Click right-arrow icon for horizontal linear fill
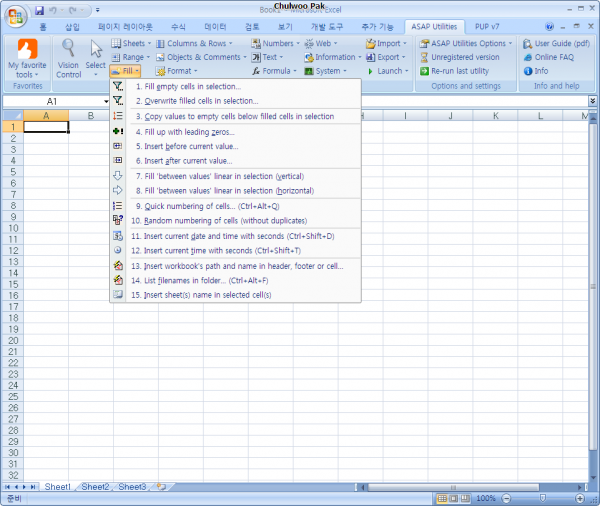Viewport: 600px width, 506px height. 118,190
